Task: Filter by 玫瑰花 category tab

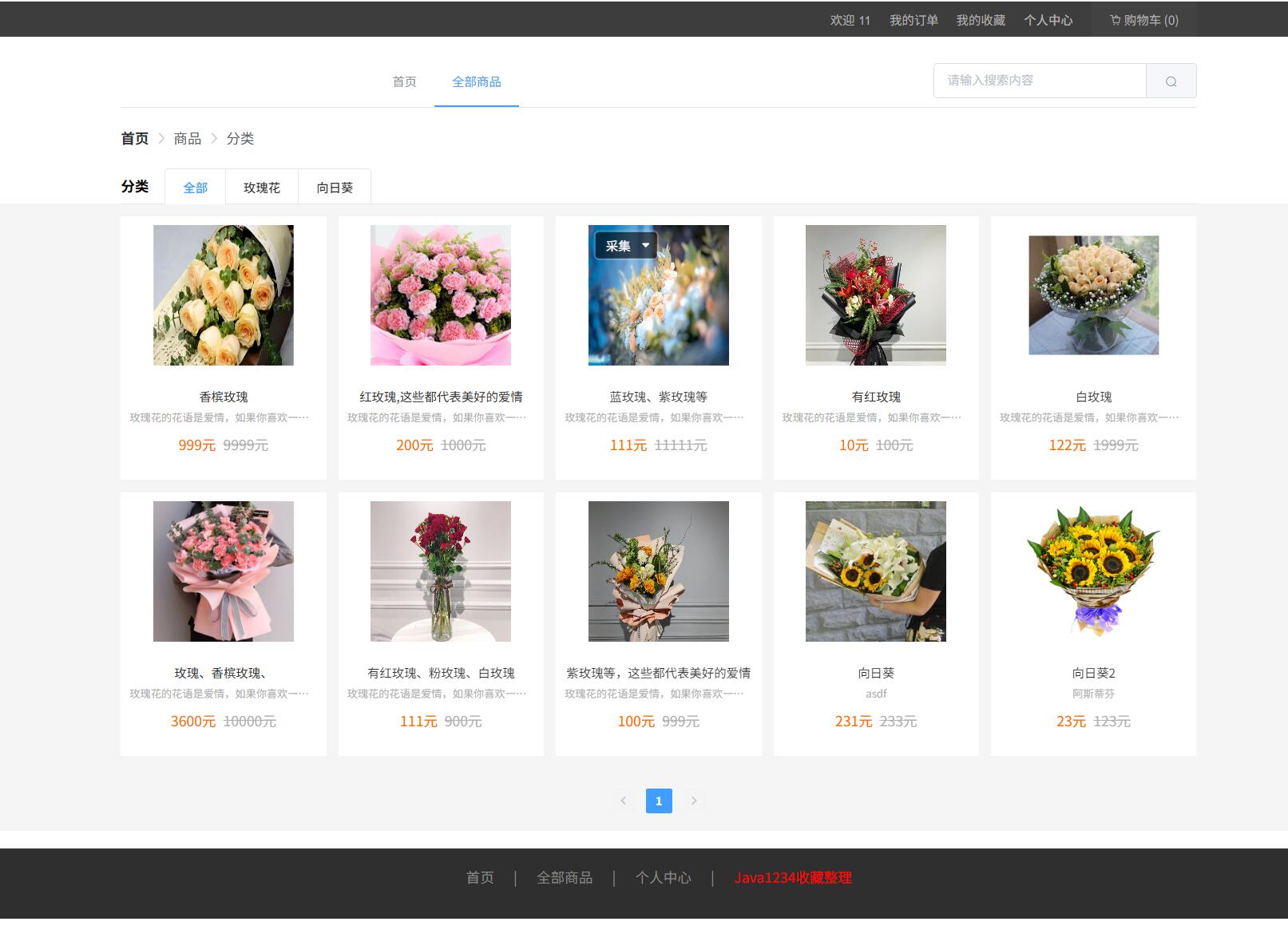Action: [262, 188]
